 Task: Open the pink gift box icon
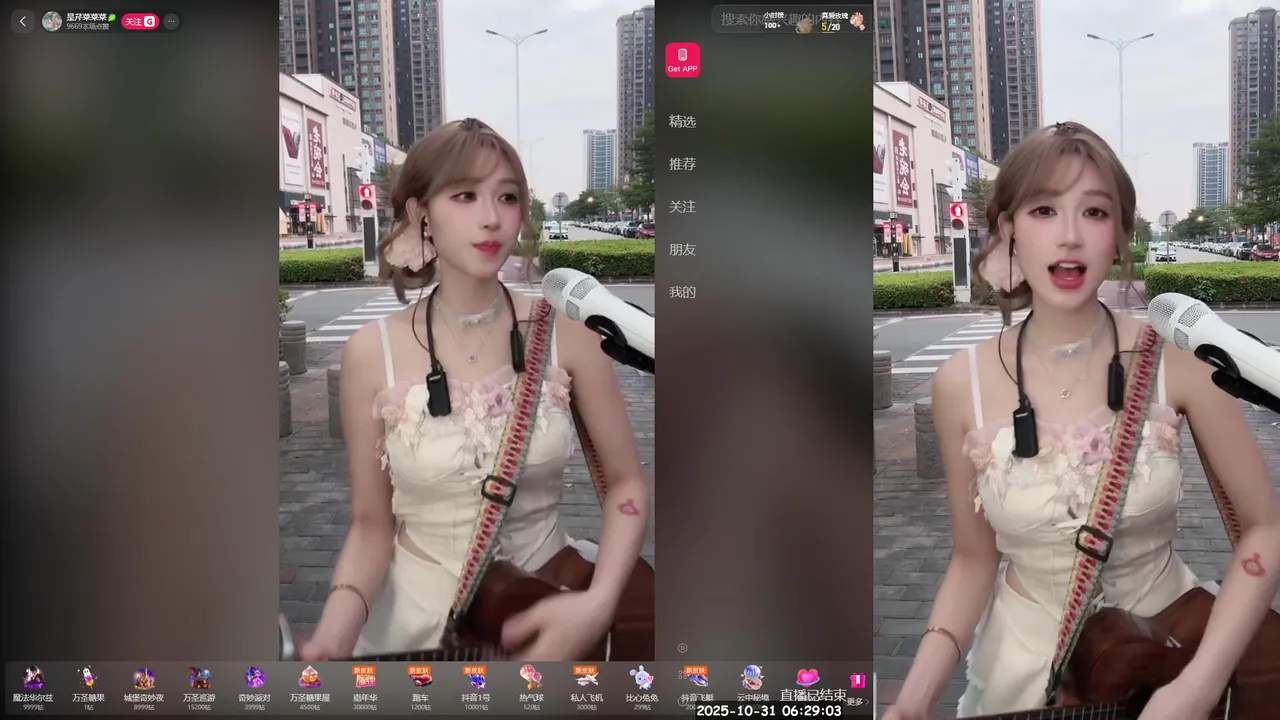point(857,680)
